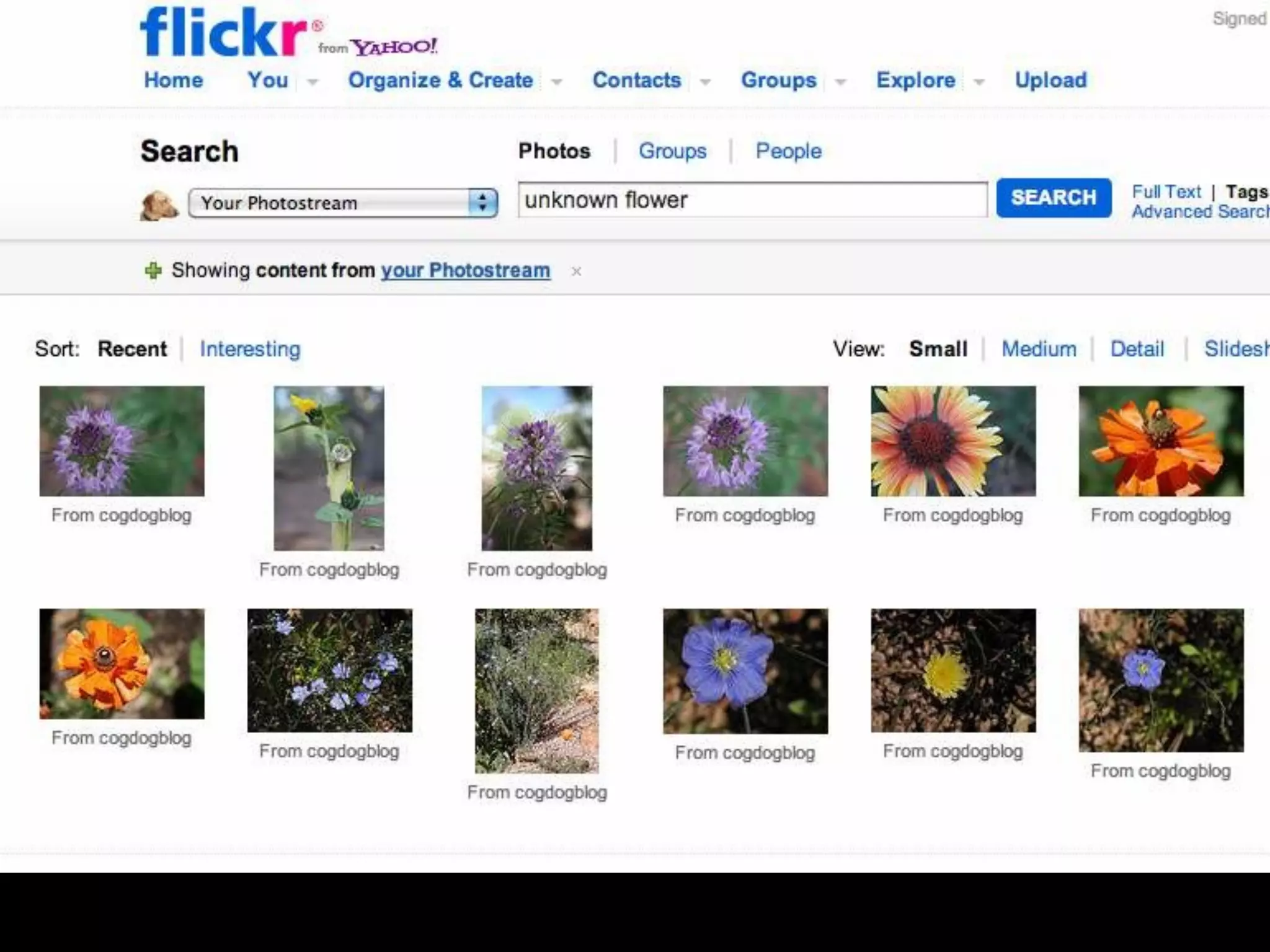The height and width of the screenshot is (952, 1270).
Task: Expand the Organize & Create menu arrow
Action: pos(556,82)
